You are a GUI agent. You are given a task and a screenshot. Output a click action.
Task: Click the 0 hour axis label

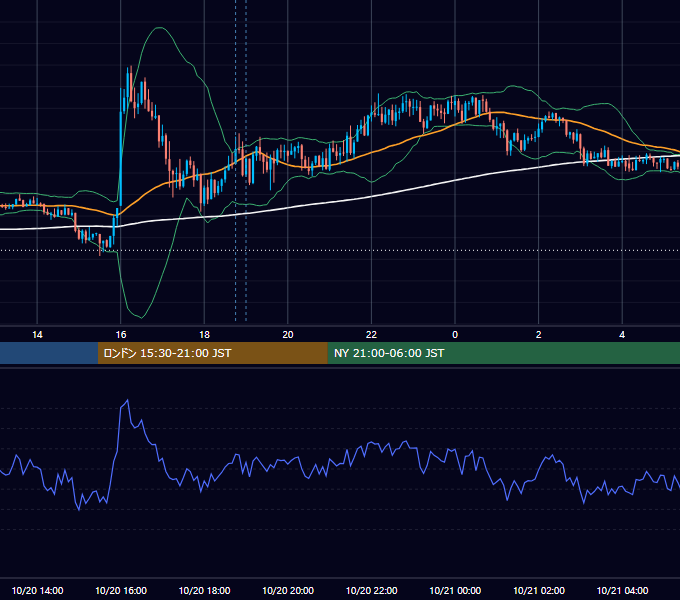pyautogui.click(x=455, y=335)
